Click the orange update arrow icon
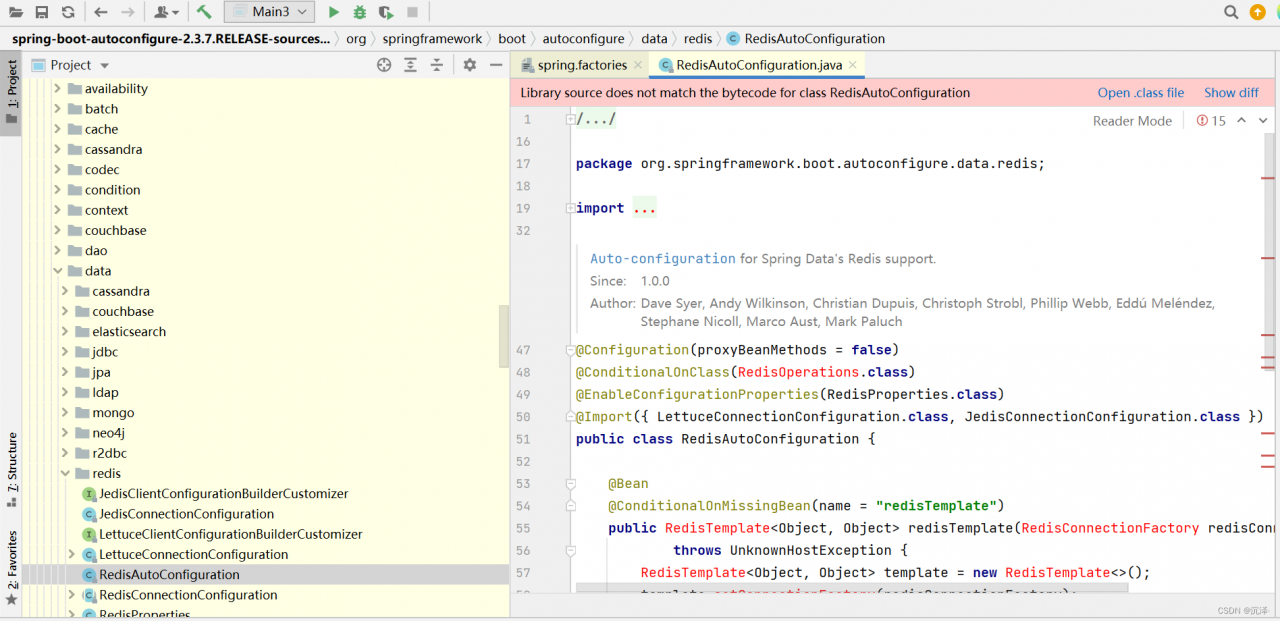Screen dimensions: 1280x621 pos(1258,12)
